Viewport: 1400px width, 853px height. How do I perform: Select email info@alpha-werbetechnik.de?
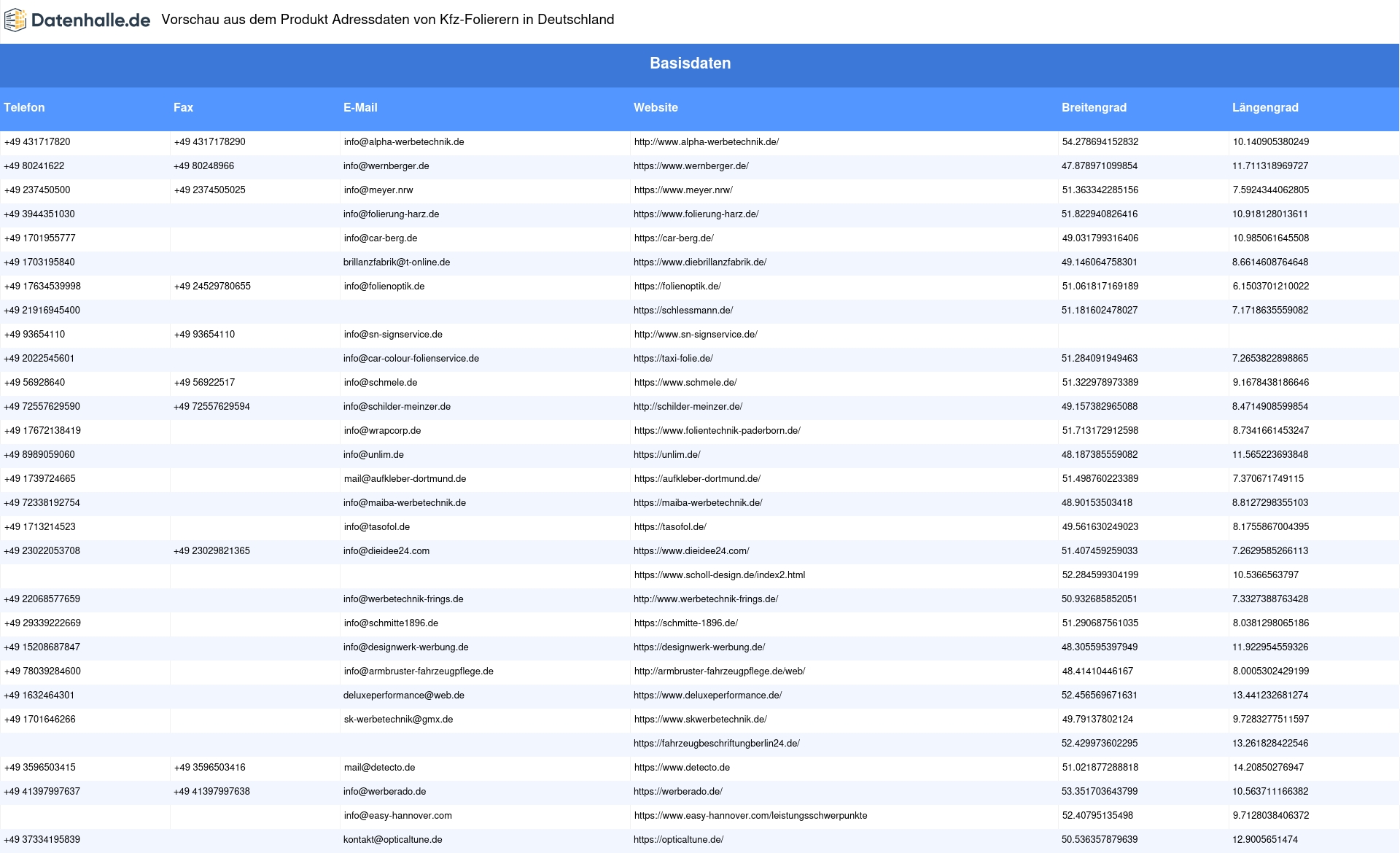403,142
